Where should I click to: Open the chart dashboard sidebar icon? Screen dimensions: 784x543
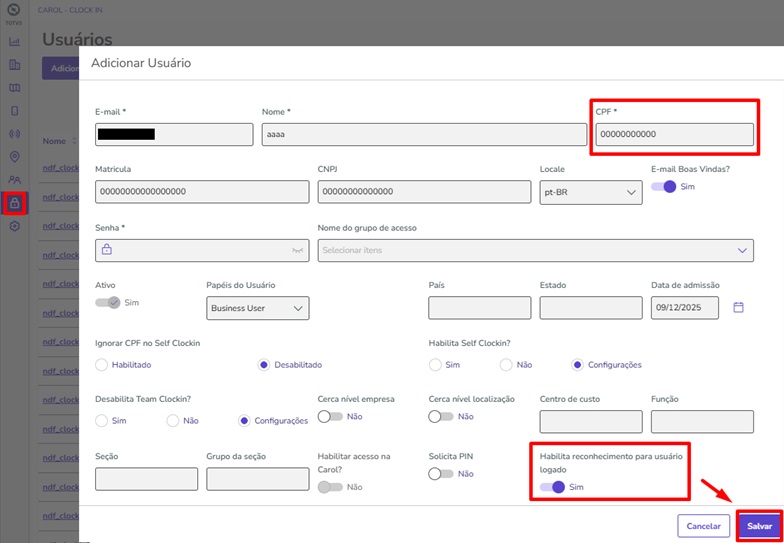tap(14, 42)
